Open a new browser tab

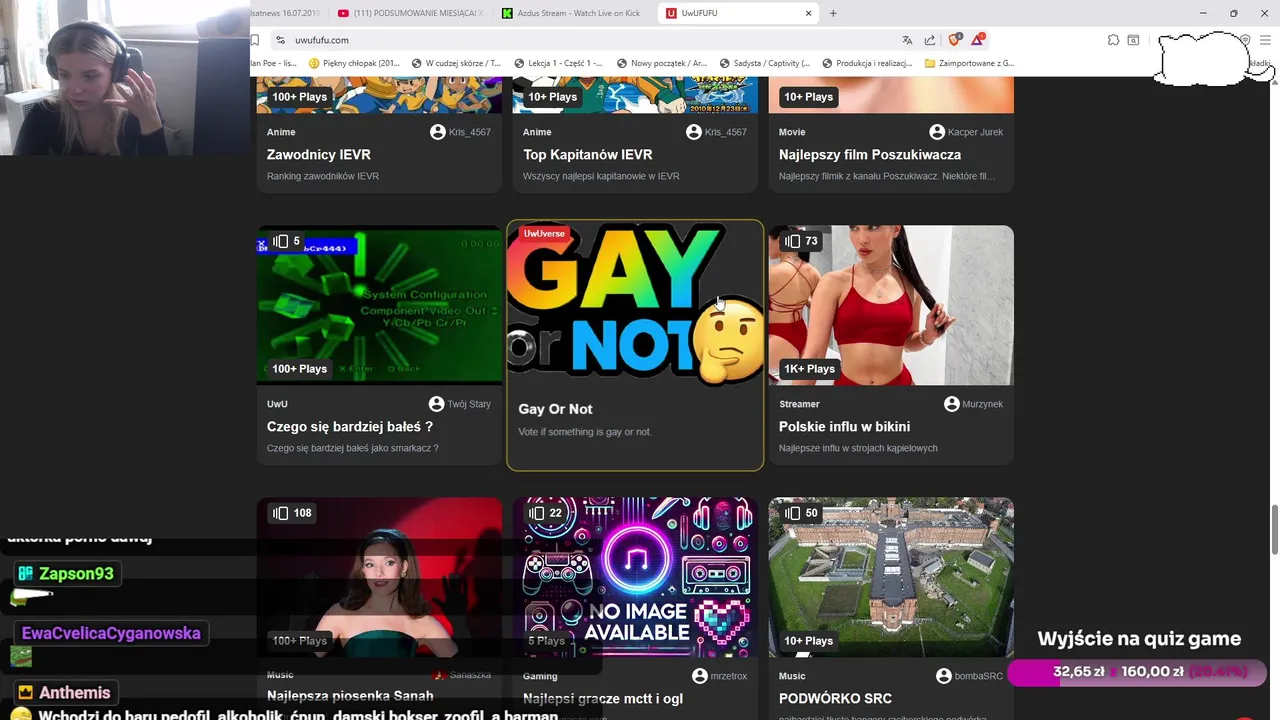(833, 13)
